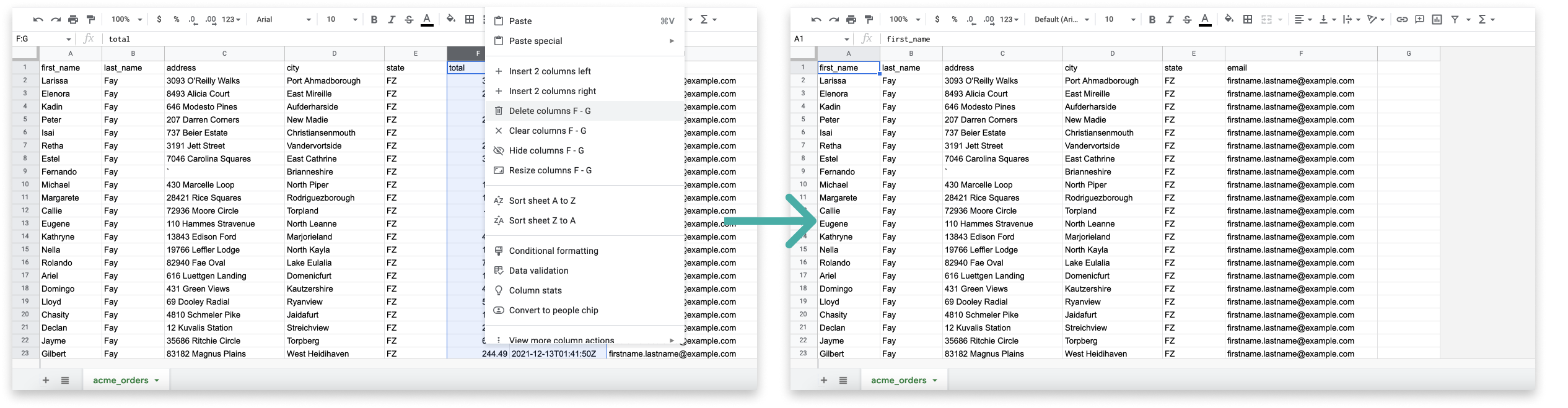Choose Hide columns F - G

585,150
